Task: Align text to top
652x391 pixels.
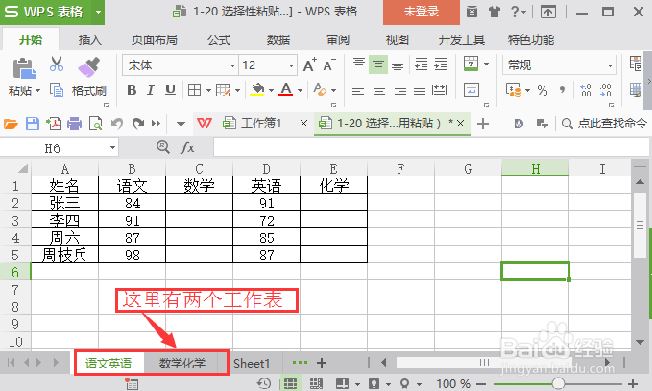Action: [358, 64]
